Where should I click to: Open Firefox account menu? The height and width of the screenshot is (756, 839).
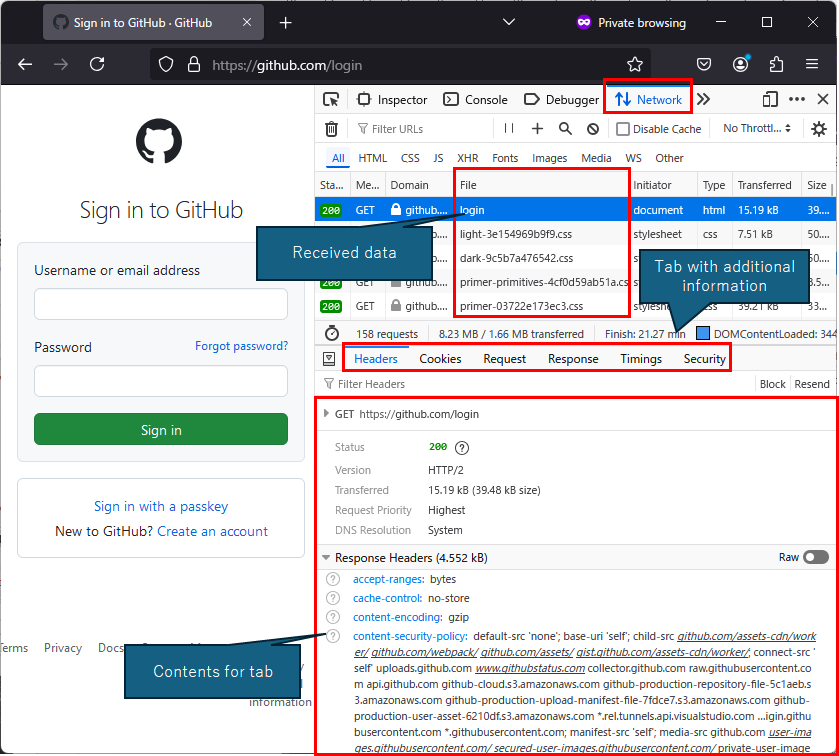741,64
